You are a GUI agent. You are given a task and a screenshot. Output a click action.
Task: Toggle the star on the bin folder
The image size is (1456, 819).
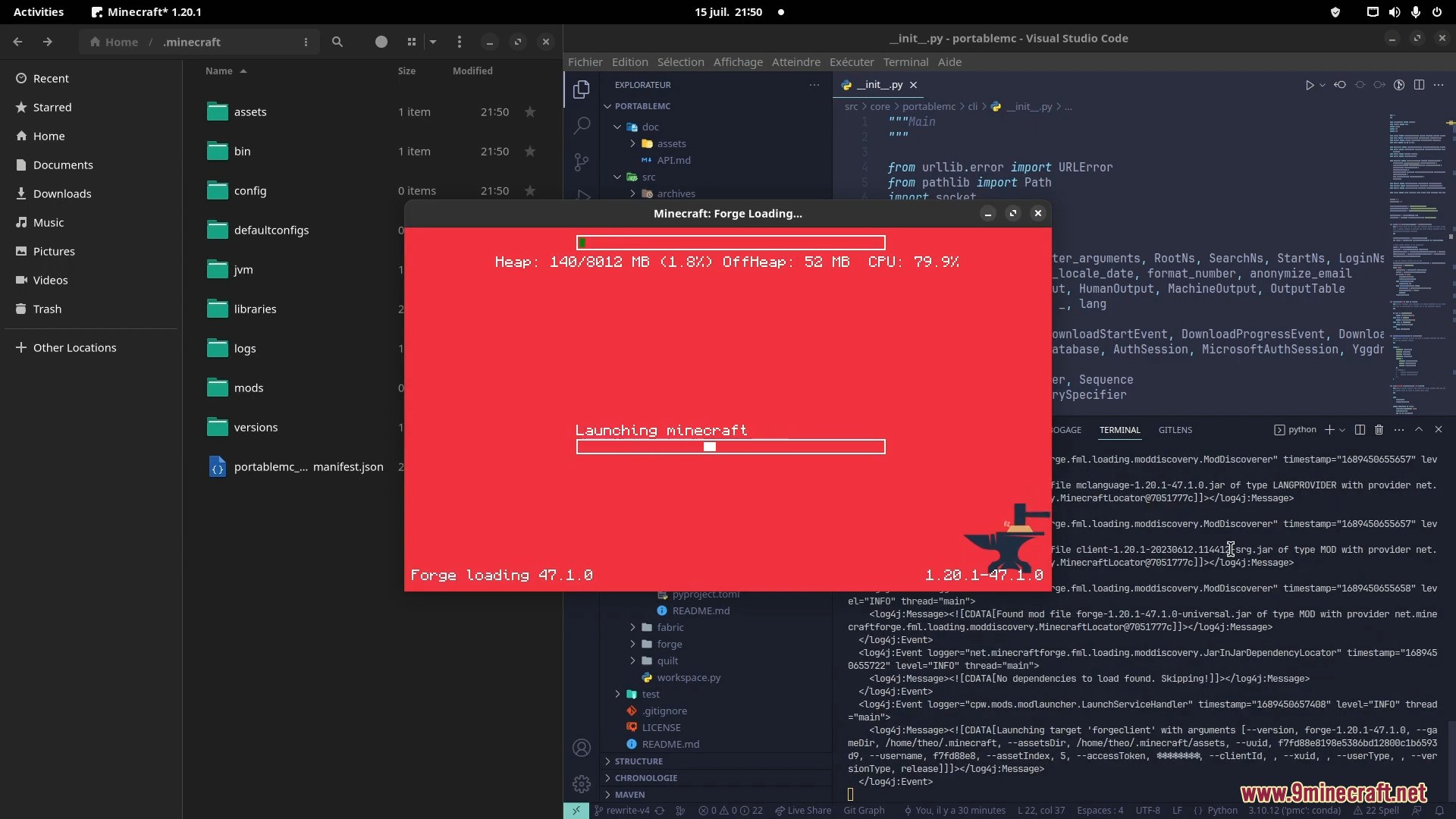[x=530, y=152]
